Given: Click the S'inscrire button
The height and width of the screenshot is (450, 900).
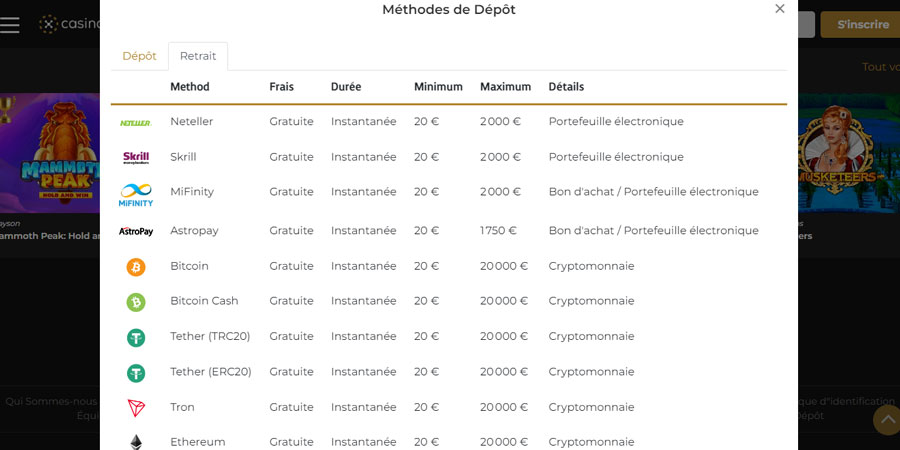Looking at the screenshot, I should (x=860, y=25).
